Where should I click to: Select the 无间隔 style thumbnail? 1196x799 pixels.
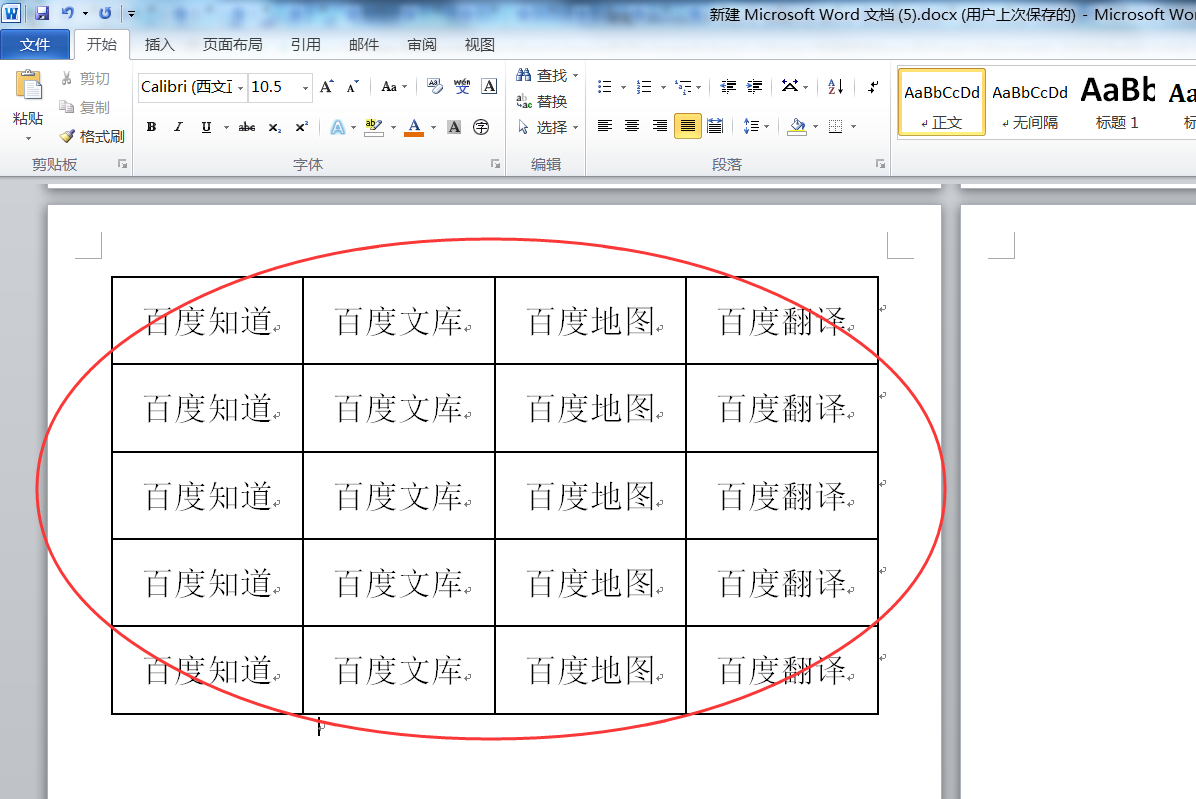pyautogui.click(x=1030, y=102)
